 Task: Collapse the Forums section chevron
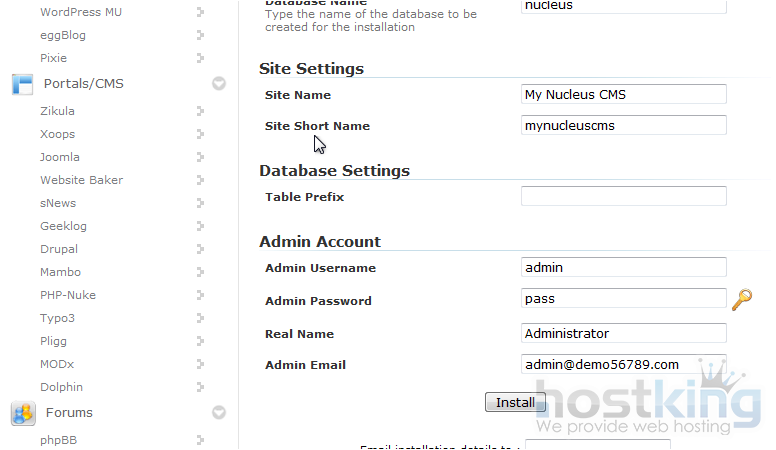point(219,412)
